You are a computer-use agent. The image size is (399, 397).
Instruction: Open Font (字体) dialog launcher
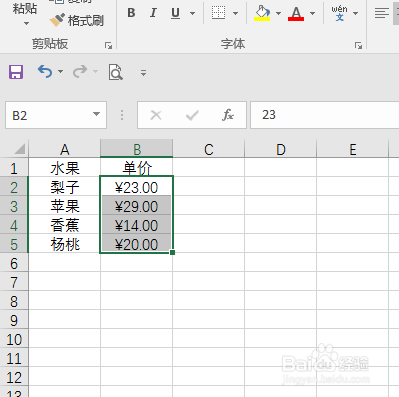pyautogui.click(x=358, y=45)
